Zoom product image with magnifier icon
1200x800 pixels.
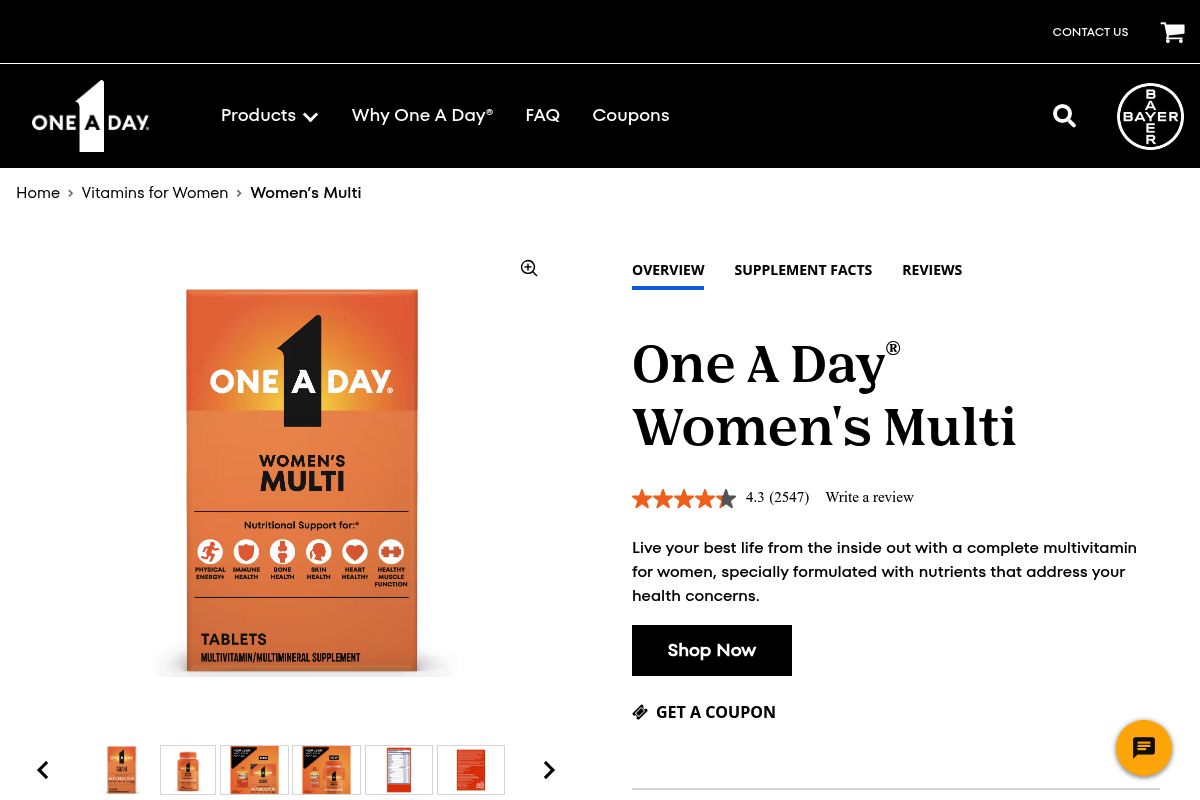pos(529,268)
